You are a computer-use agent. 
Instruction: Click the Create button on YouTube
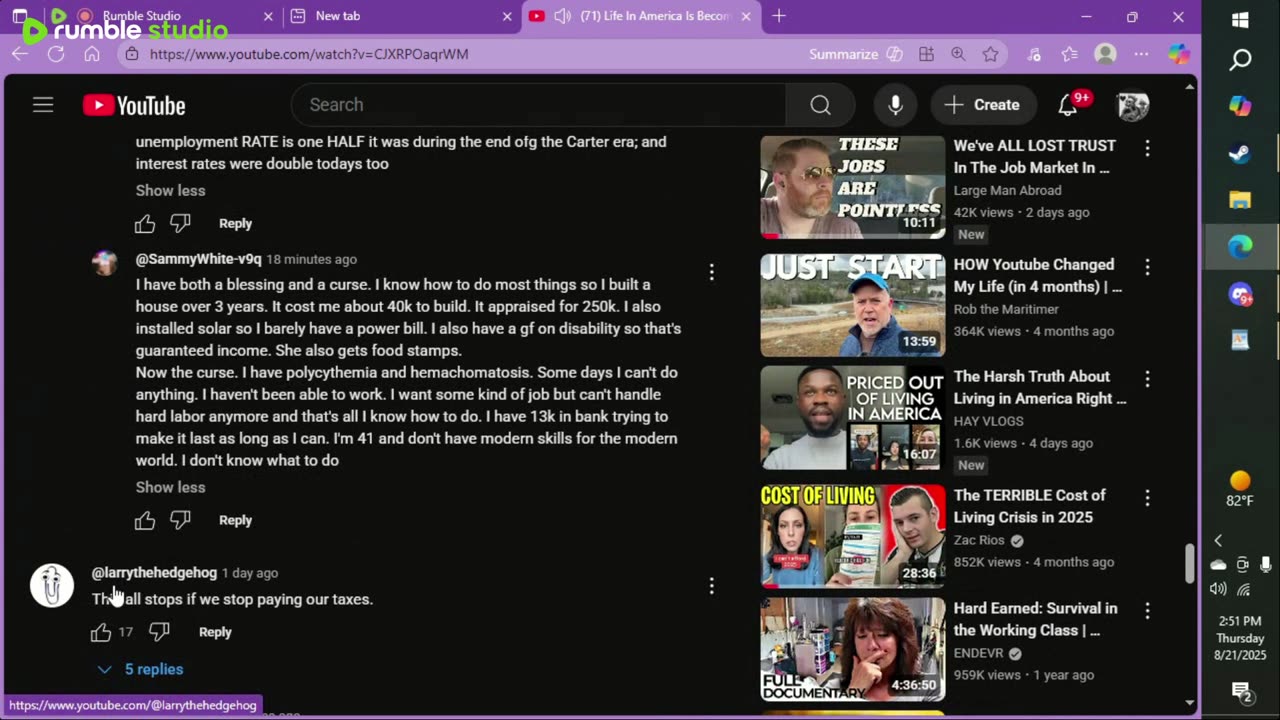pos(981,105)
